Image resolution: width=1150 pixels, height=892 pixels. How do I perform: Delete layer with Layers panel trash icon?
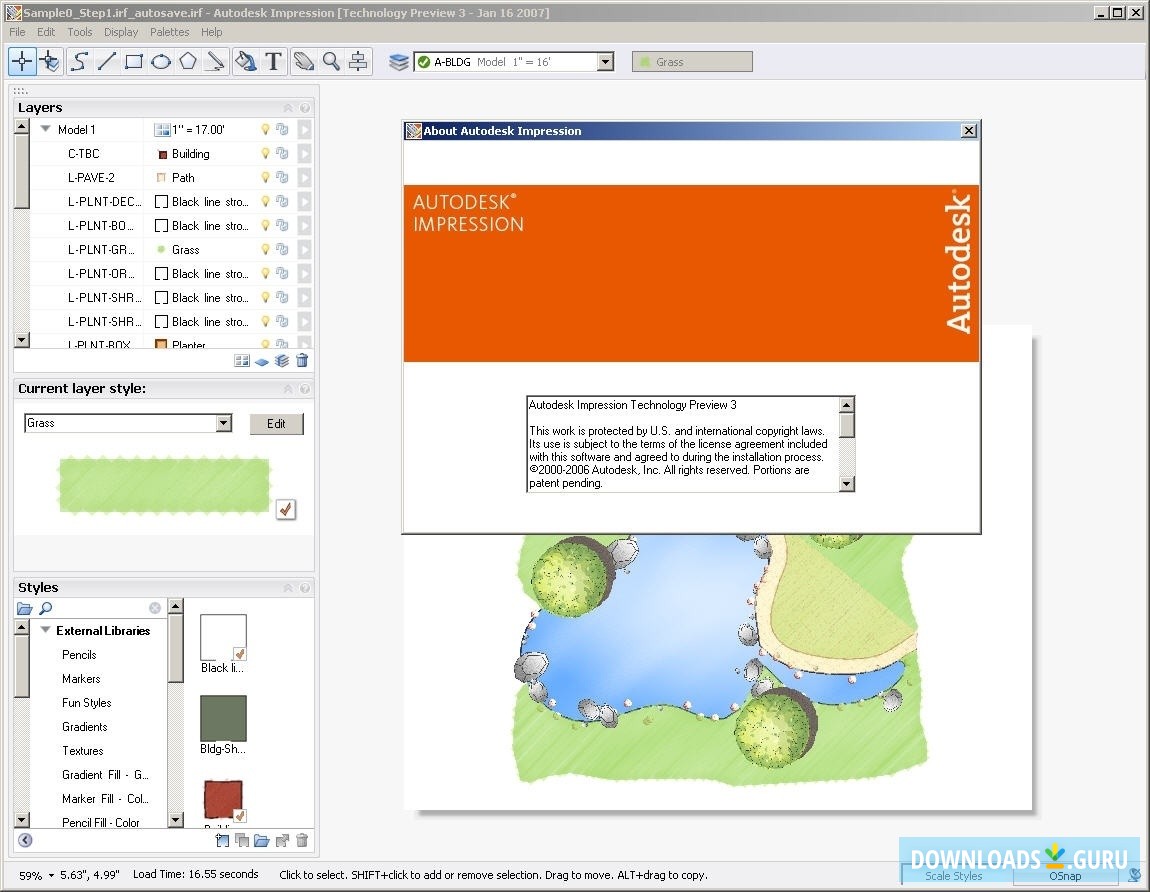tap(302, 360)
